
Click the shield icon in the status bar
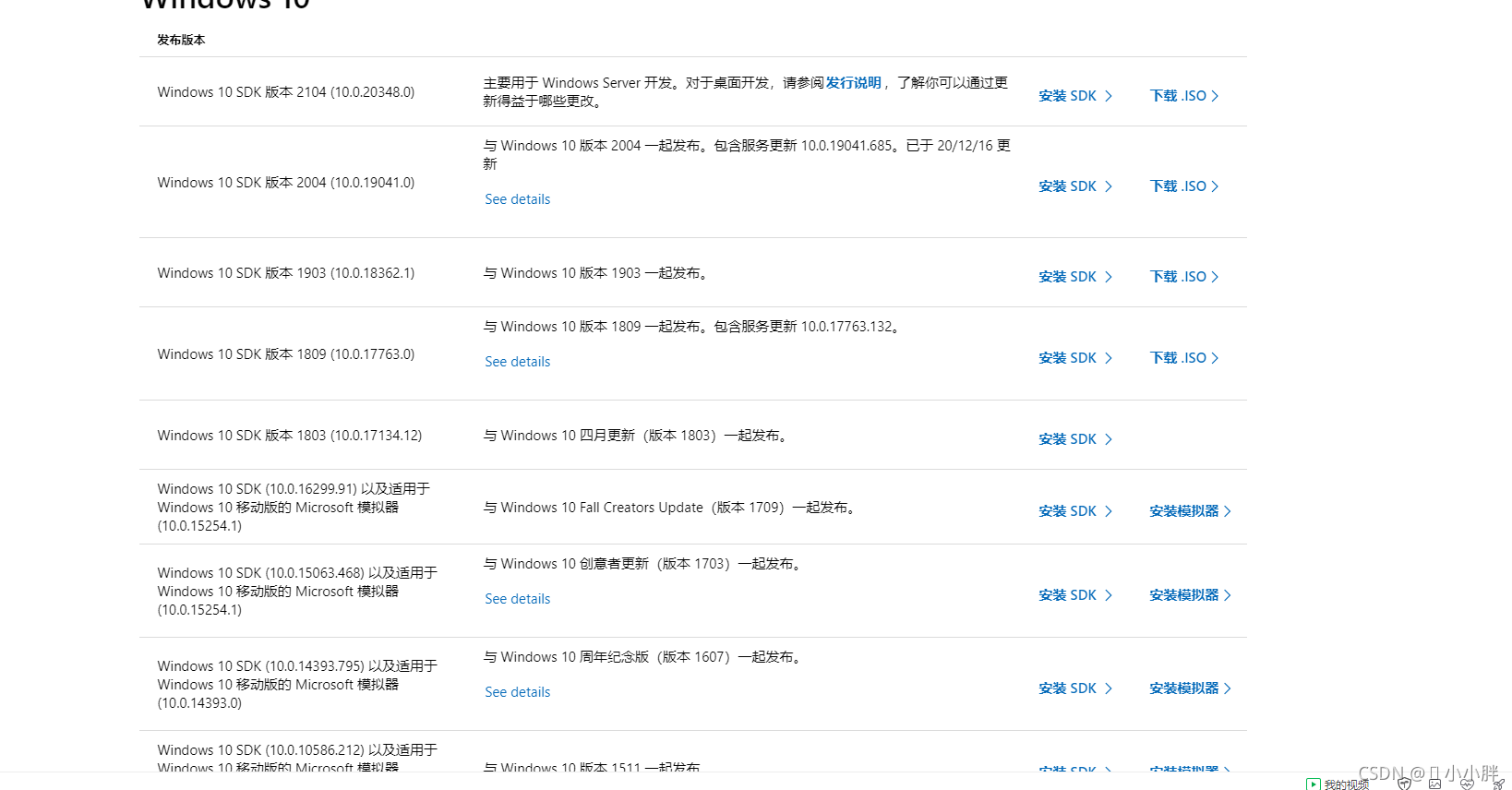pyautogui.click(x=1404, y=784)
